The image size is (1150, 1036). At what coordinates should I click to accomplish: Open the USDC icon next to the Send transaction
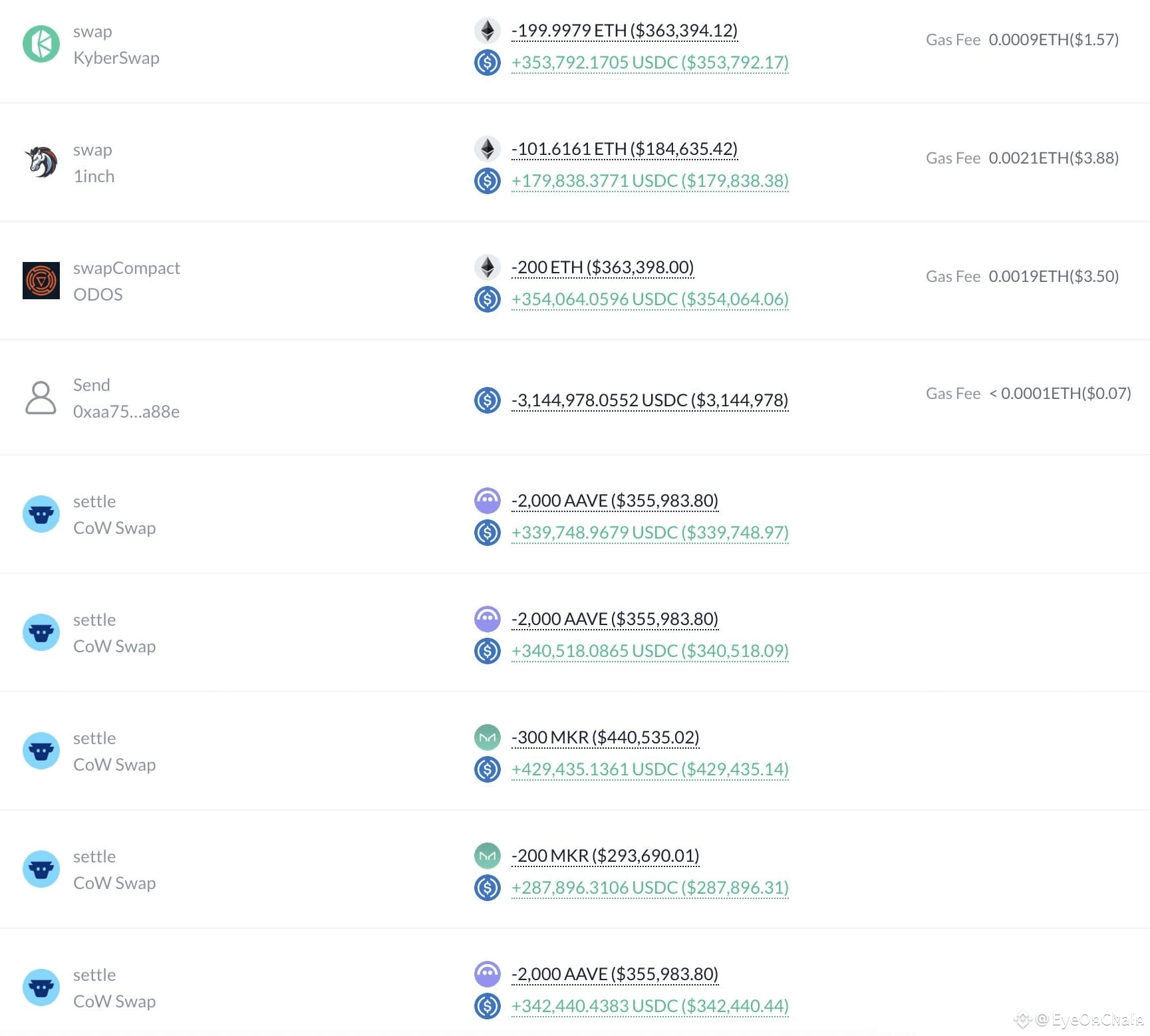click(x=488, y=400)
